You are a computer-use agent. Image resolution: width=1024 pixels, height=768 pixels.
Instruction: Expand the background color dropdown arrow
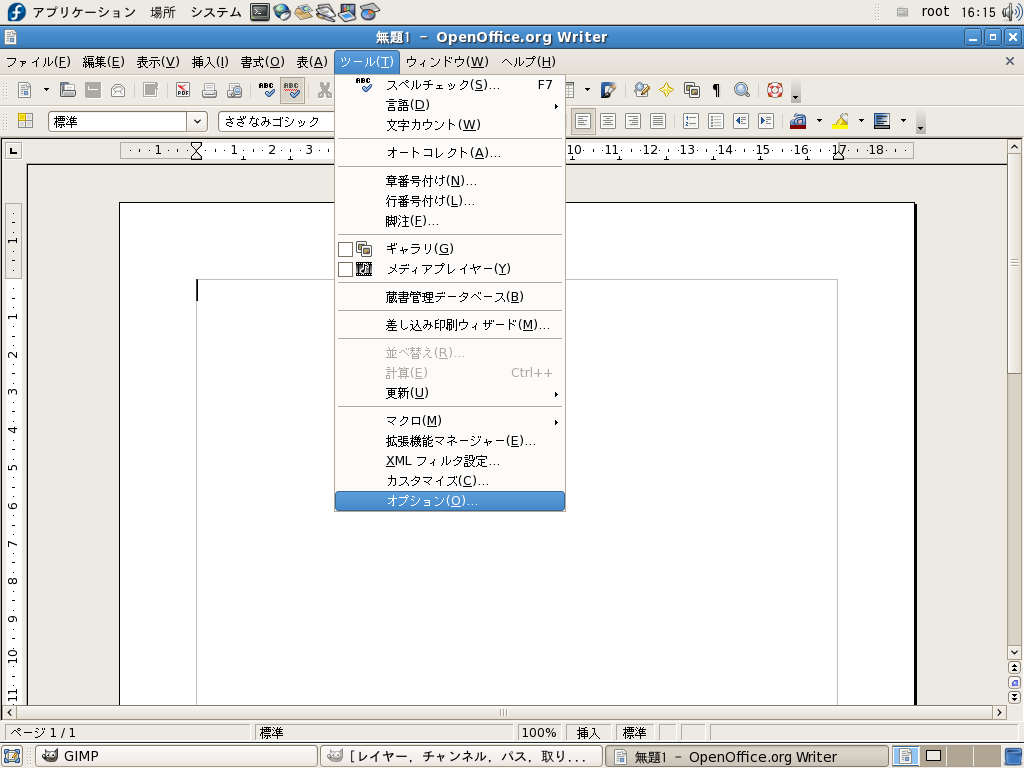coord(903,121)
